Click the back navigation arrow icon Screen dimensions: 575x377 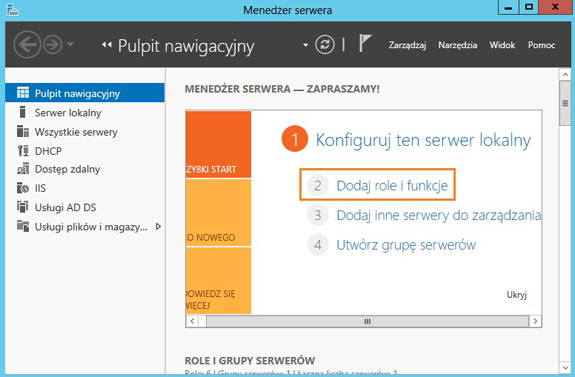click(27, 45)
